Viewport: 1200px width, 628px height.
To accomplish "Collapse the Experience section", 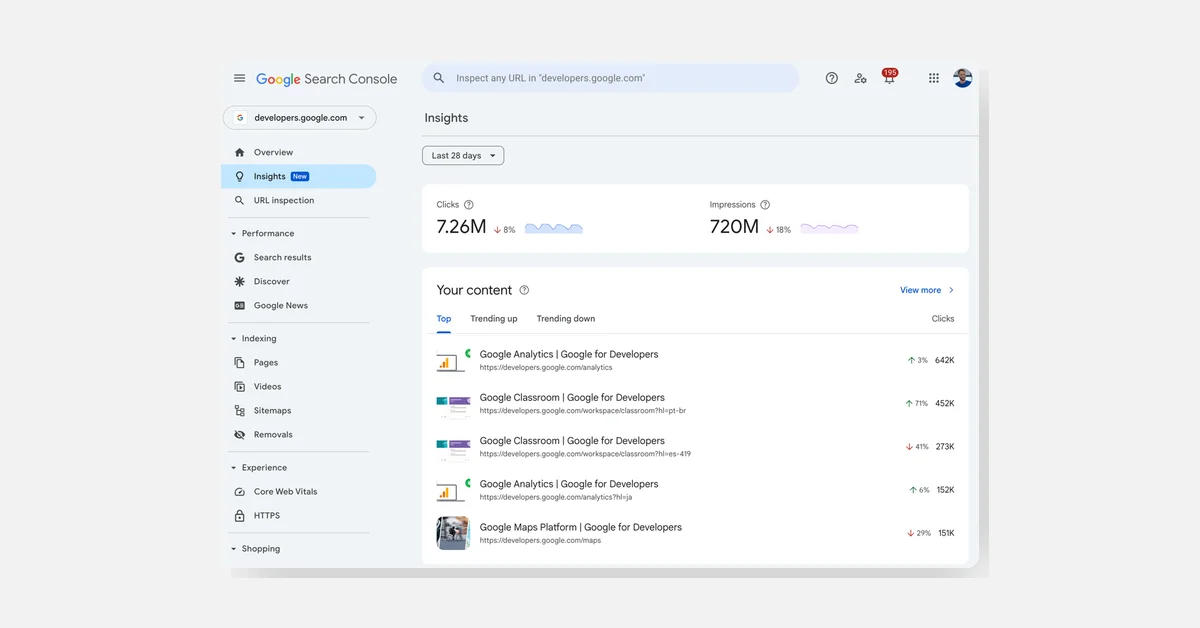I will (234, 468).
